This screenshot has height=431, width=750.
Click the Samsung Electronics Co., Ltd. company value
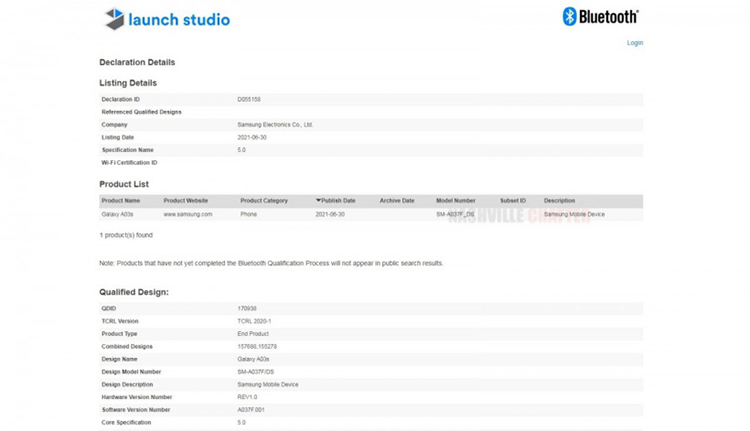[275, 125]
